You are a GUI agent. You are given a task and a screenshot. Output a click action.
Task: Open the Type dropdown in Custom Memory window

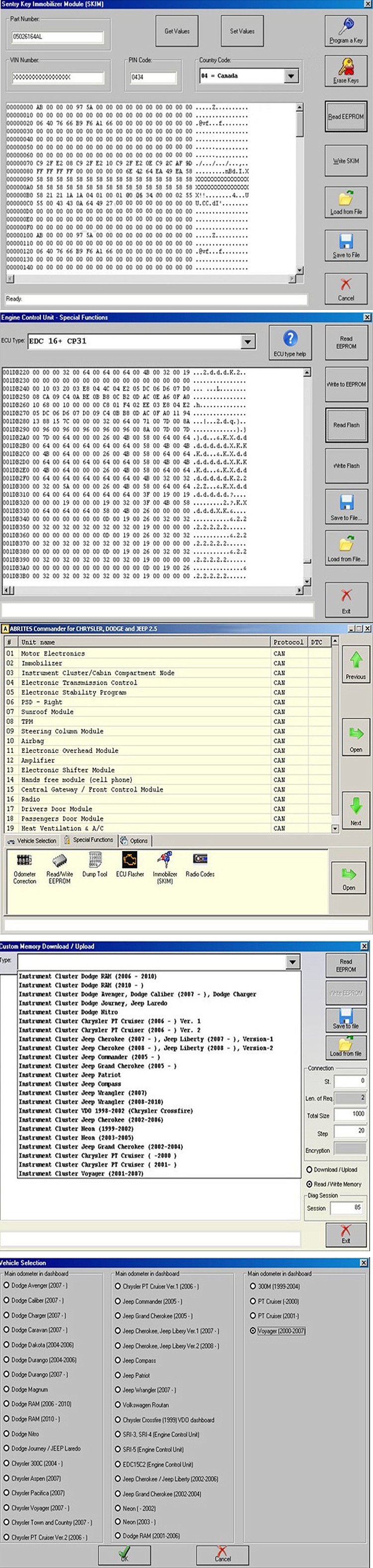pos(292,962)
